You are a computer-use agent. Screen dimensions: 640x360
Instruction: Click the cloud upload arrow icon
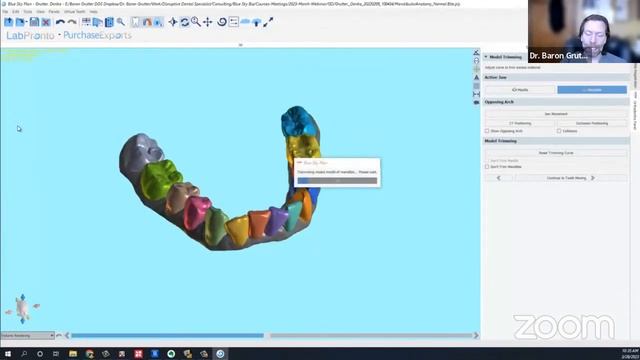(x=257, y=22)
